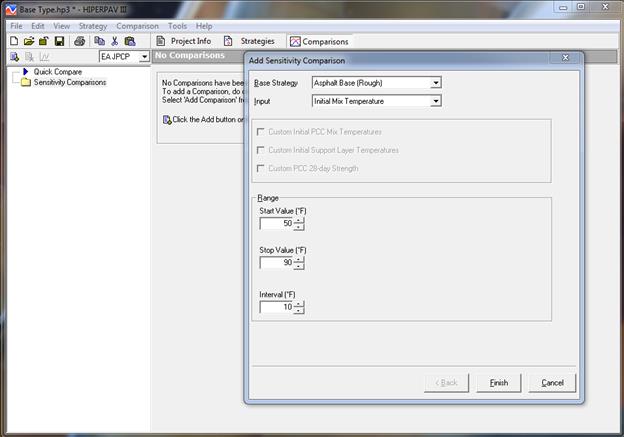
Task: Click the Copy toolbar icon
Action: (x=101, y=41)
